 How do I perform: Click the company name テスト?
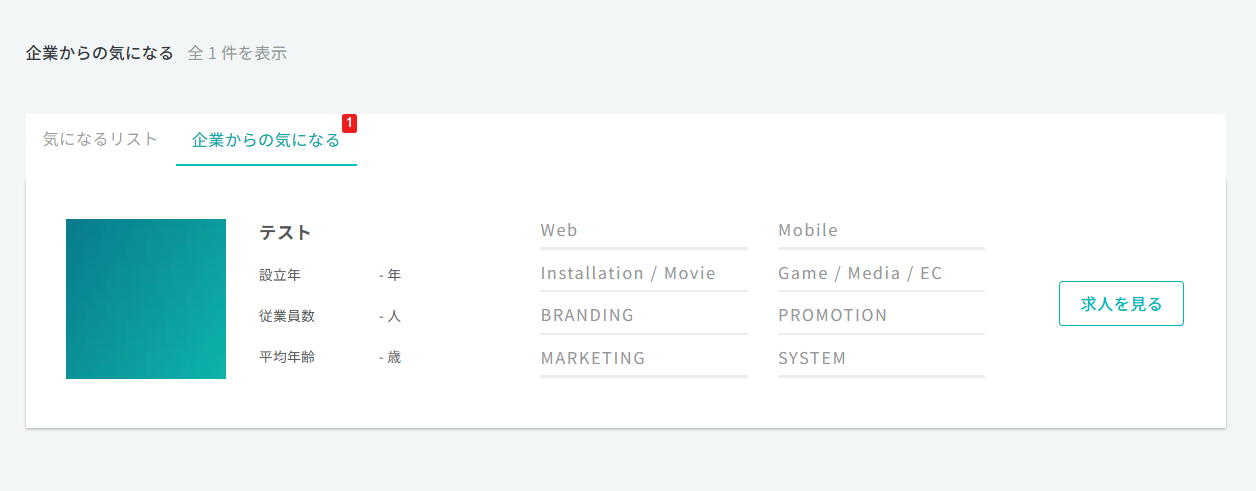pos(285,233)
